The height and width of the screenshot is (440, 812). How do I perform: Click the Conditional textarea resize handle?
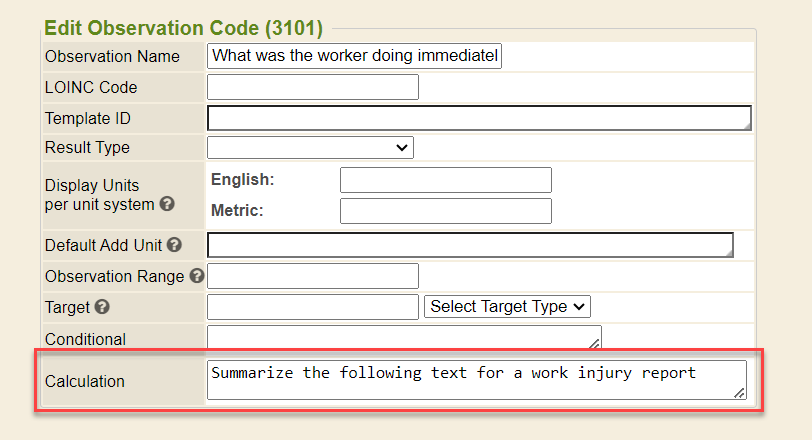[x=595, y=343]
